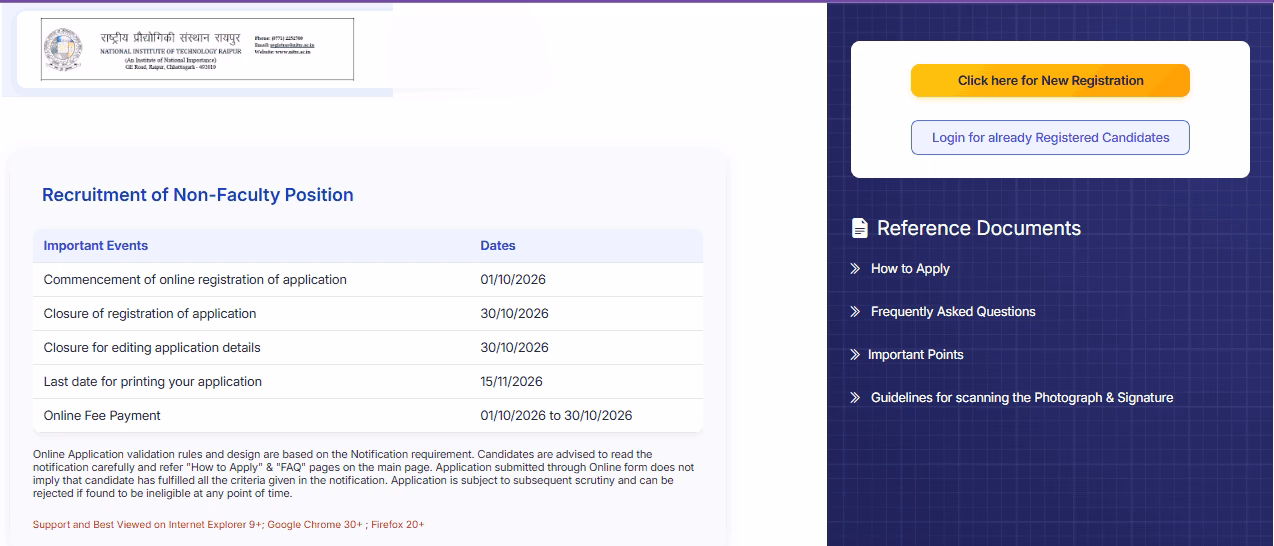The height and width of the screenshot is (546, 1274).
Task: Click the Reference Documents file icon
Action: click(859, 228)
